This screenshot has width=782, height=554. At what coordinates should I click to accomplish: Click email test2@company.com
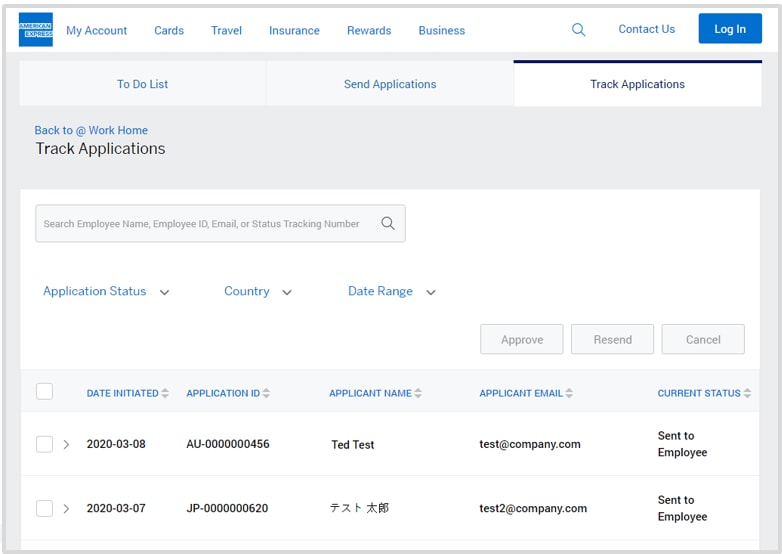(x=533, y=508)
